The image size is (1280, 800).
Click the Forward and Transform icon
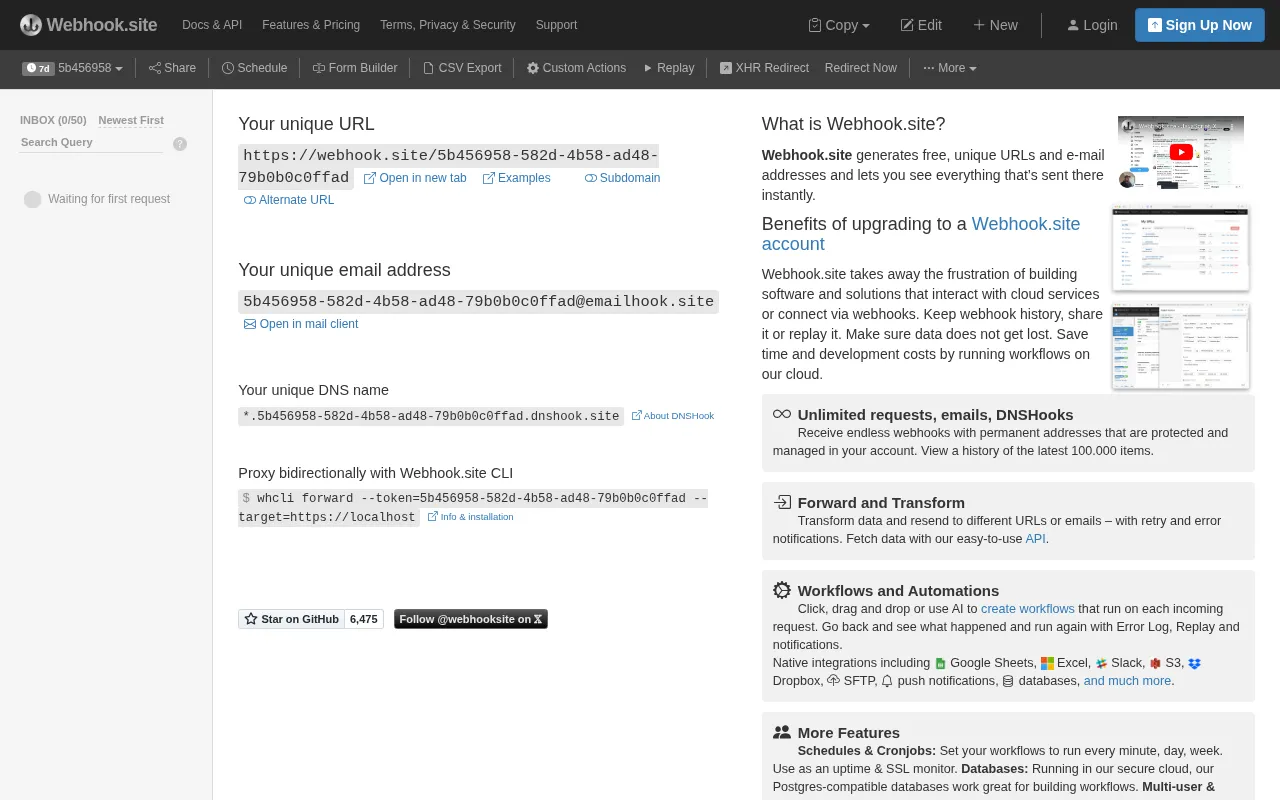(782, 502)
